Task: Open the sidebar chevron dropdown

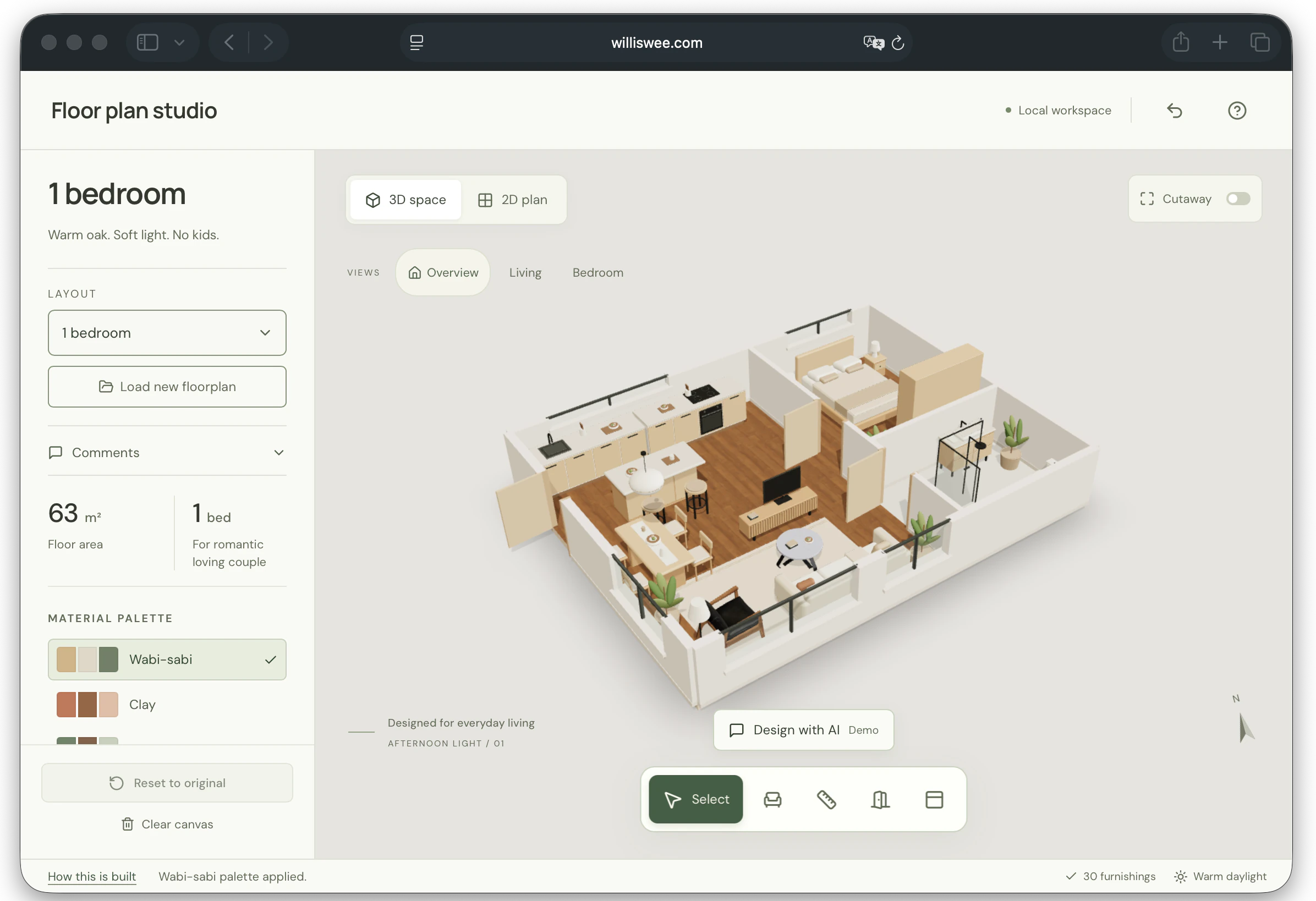Action: [x=179, y=42]
